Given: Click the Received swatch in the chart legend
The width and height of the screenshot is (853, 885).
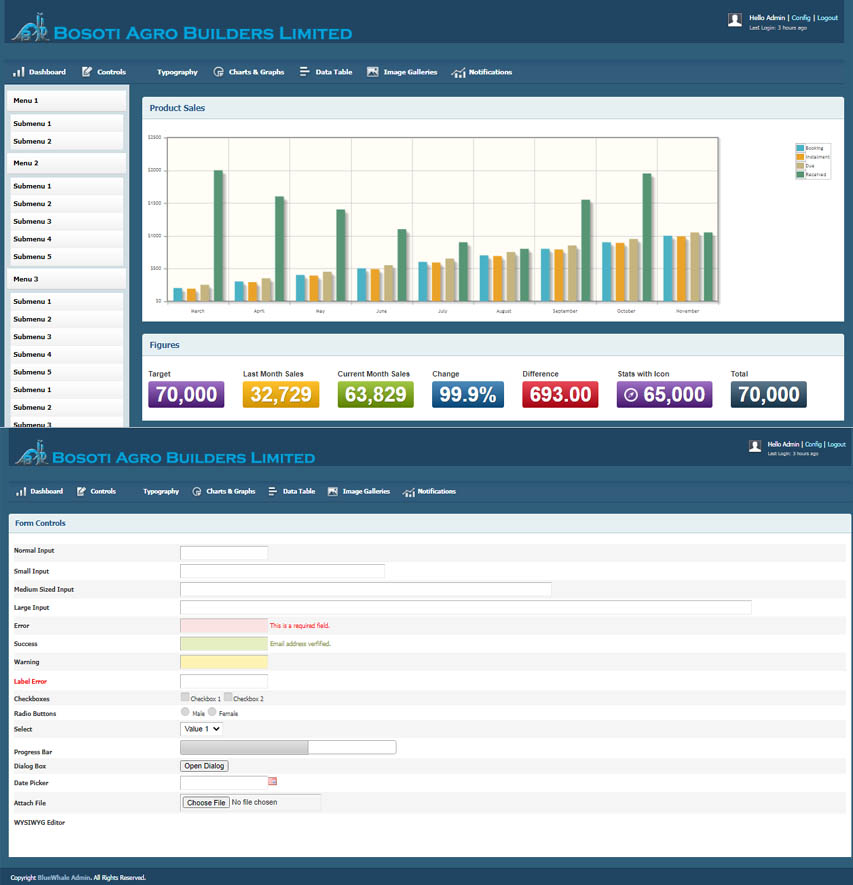Looking at the screenshot, I should (800, 174).
